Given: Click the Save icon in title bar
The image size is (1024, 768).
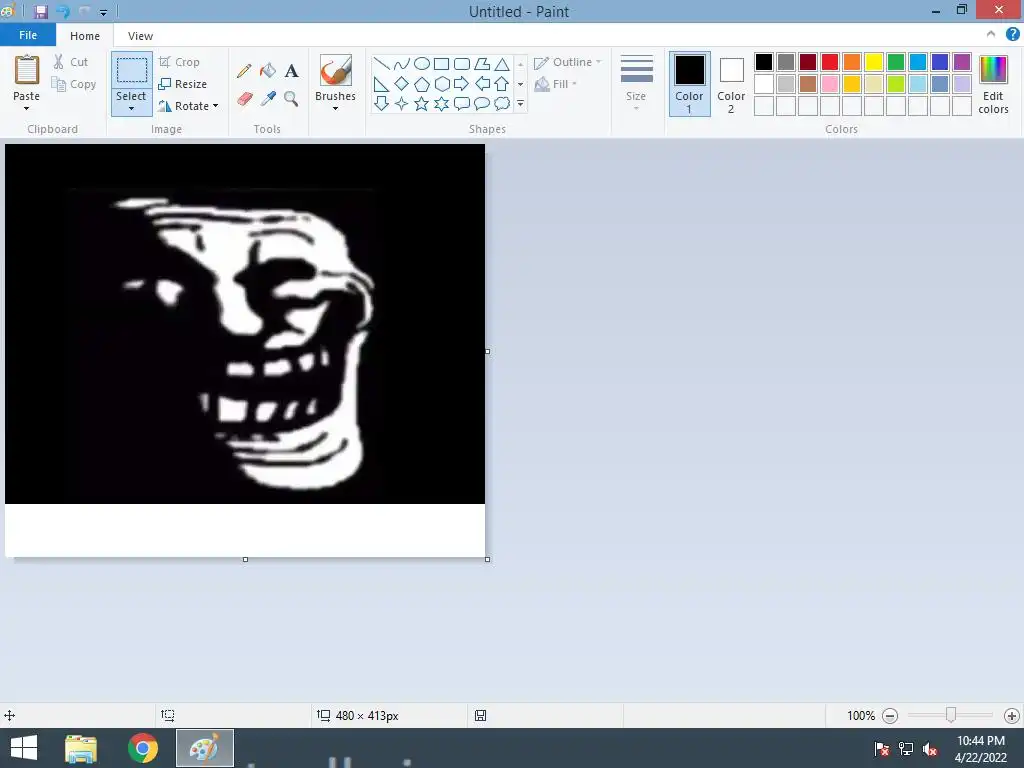Looking at the screenshot, I should [41, 12].
